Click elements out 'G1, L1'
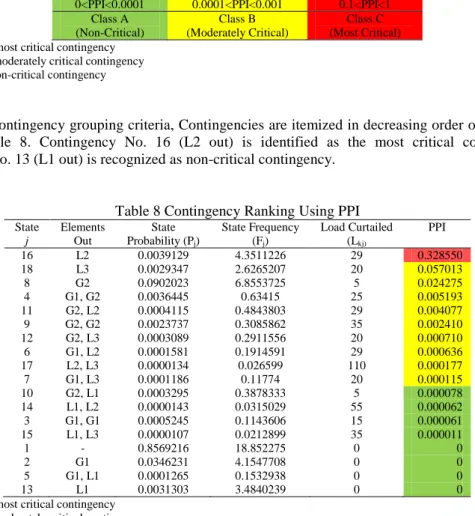This screenshot has height=516, width=475. click(82, 476)
